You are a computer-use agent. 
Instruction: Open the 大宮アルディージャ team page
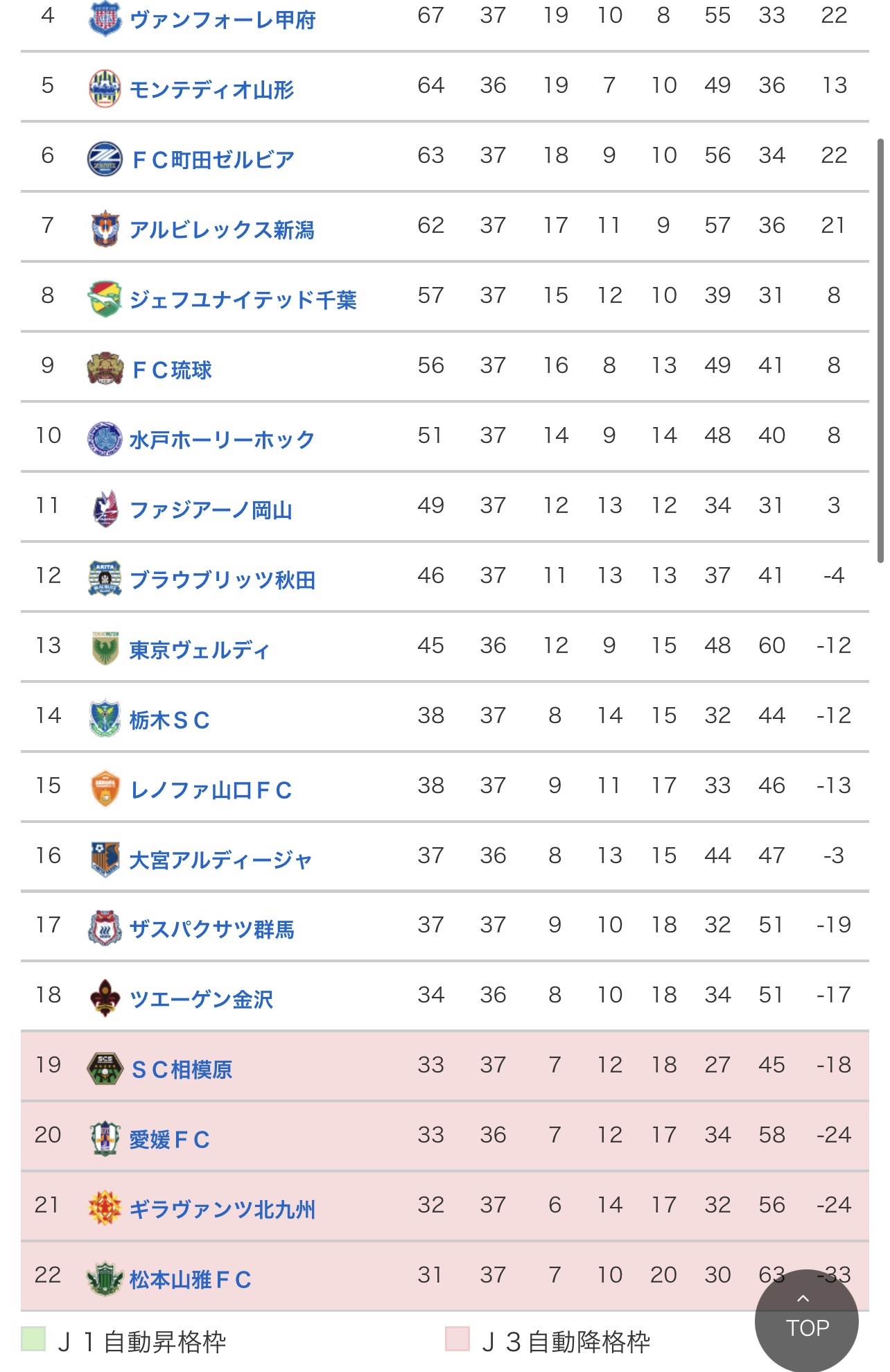221,860
